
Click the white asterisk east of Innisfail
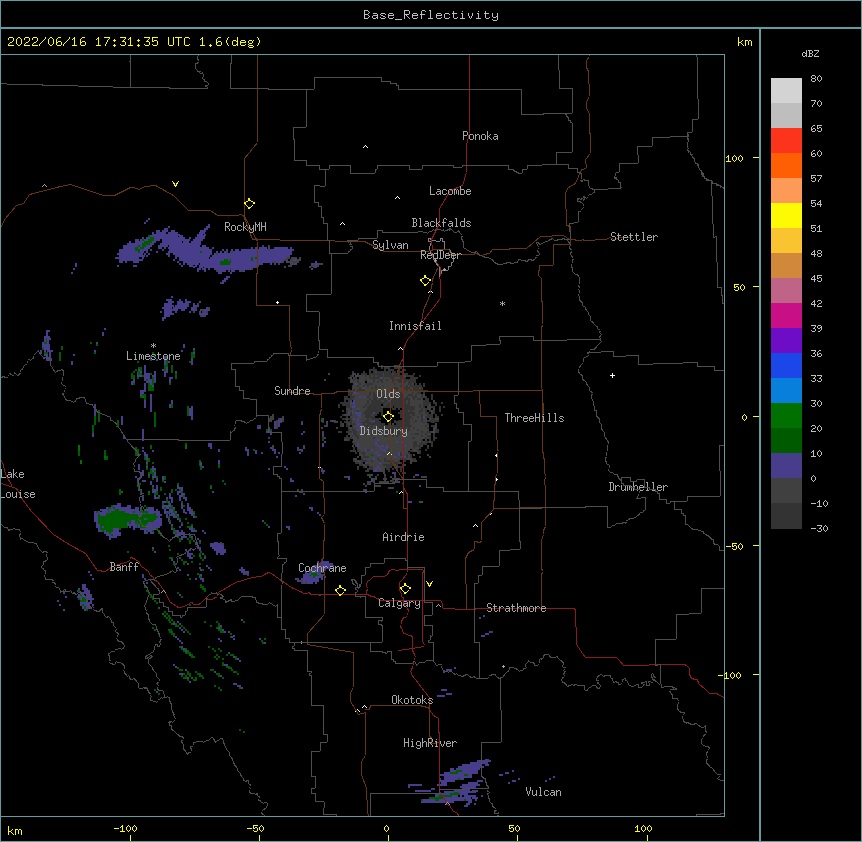click(502, 303)
